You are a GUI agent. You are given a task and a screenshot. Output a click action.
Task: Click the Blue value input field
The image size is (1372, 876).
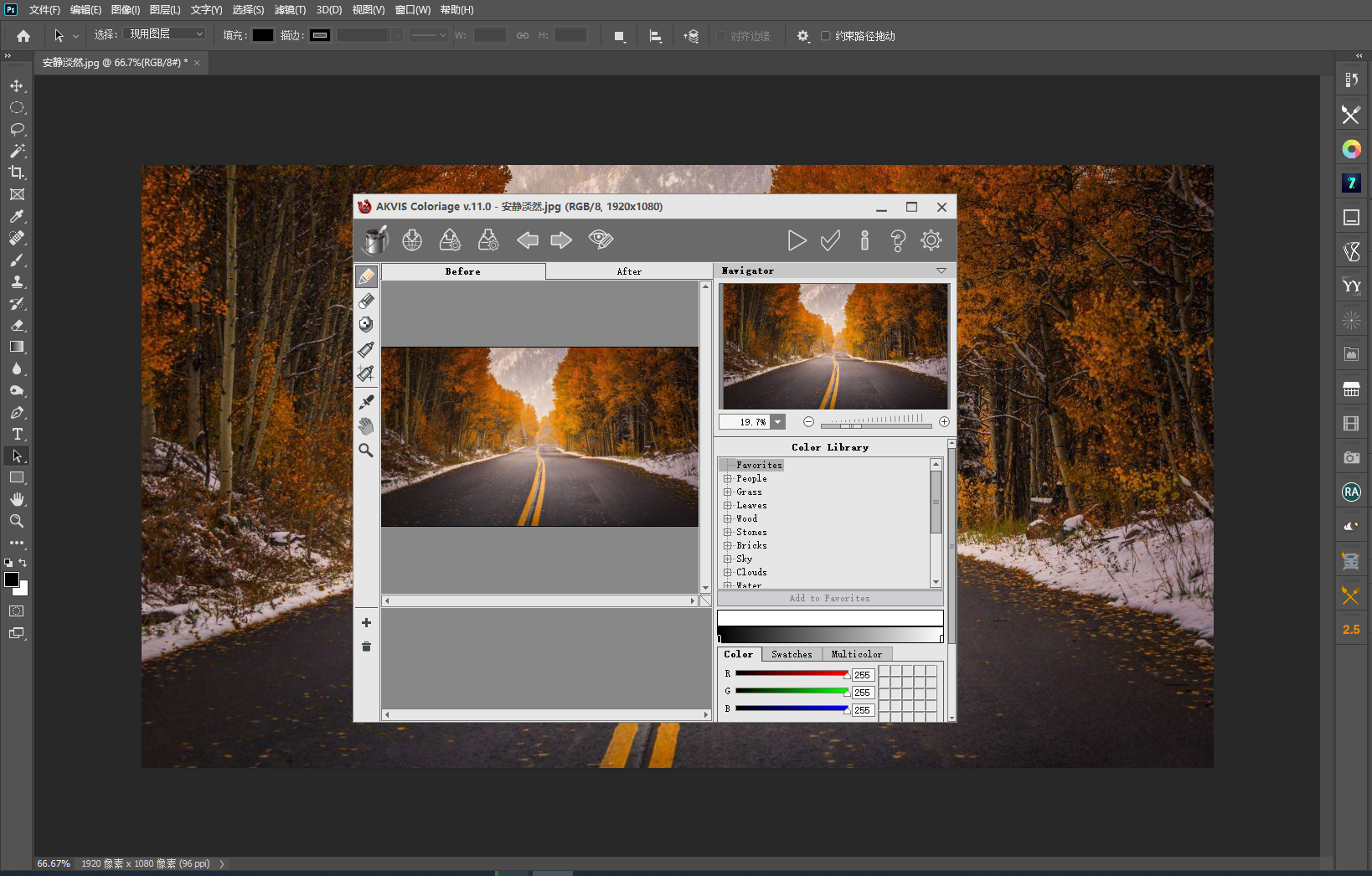click(x=863, y=710)
